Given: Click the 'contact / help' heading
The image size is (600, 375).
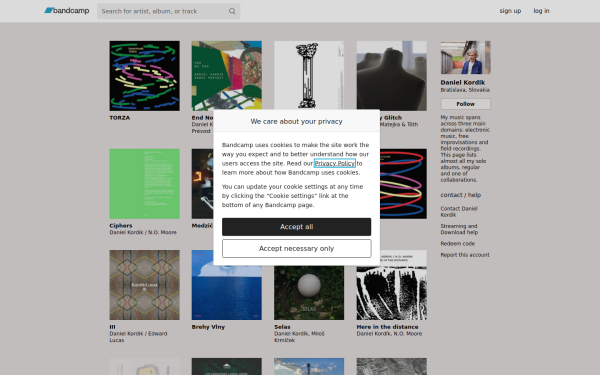Looking at the screenshot, I should pyautogui.click(x=461, y=195).
